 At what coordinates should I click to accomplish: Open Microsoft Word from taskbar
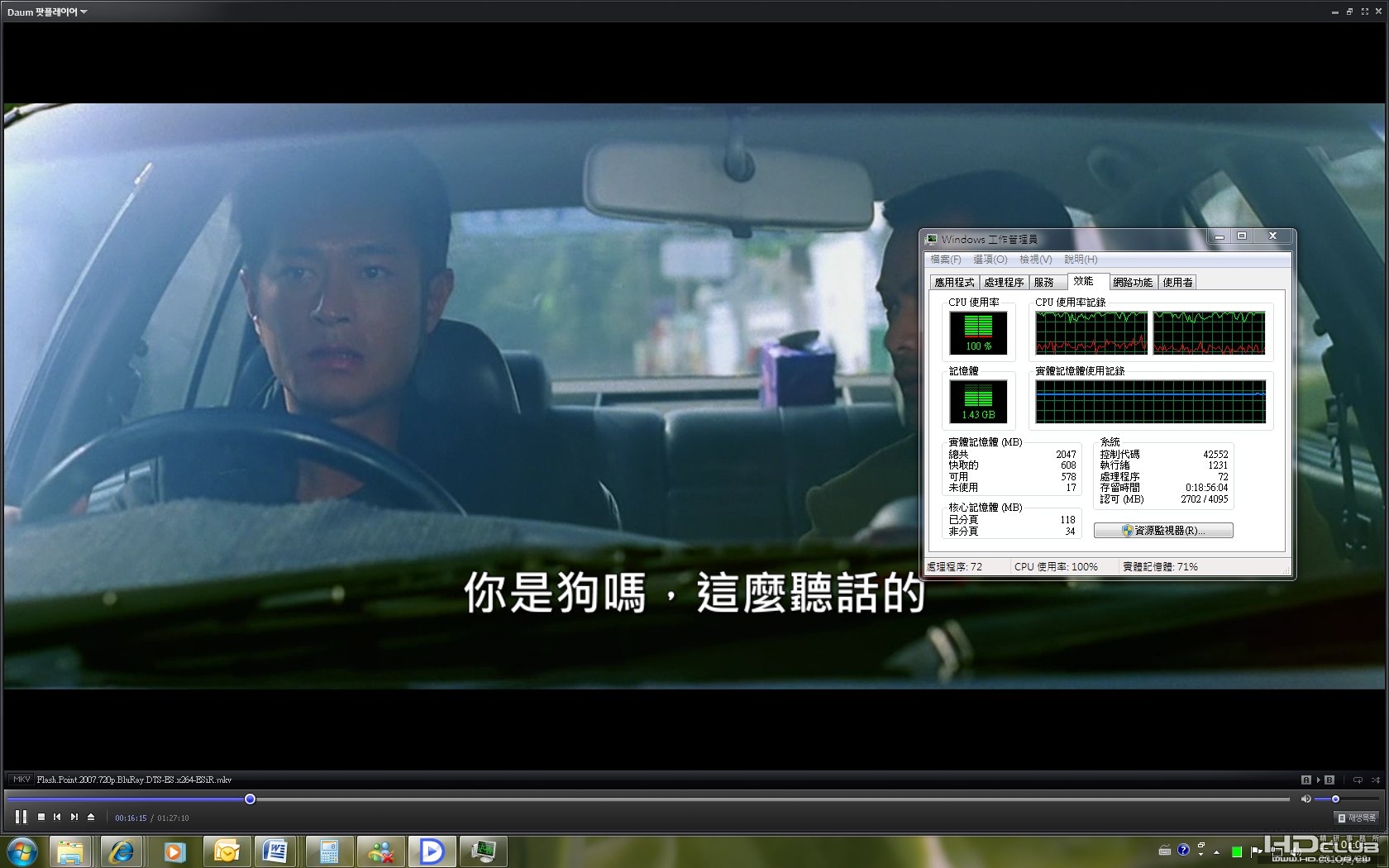point(276,851)
